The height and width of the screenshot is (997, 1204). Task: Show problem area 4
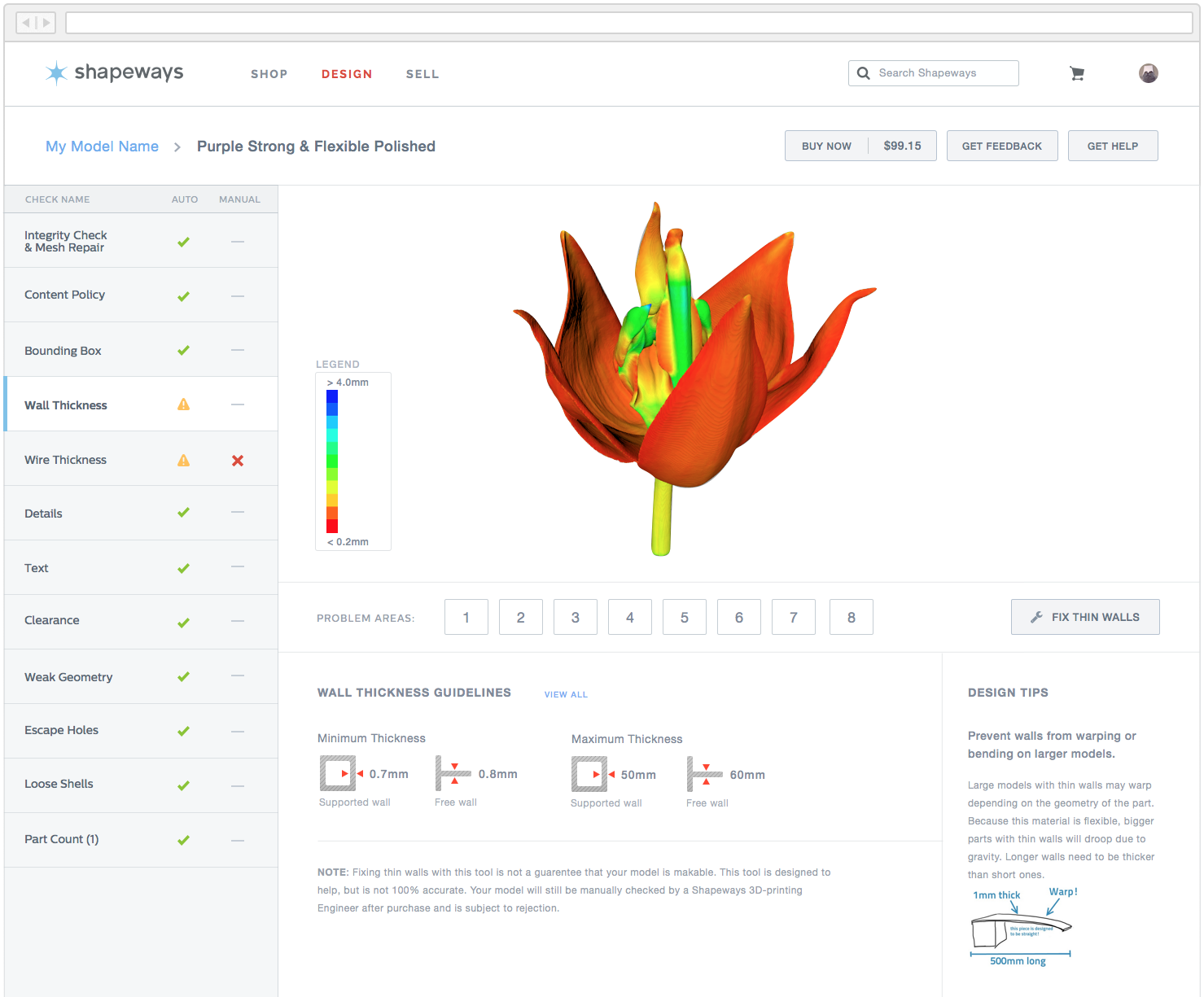(630, 617)
